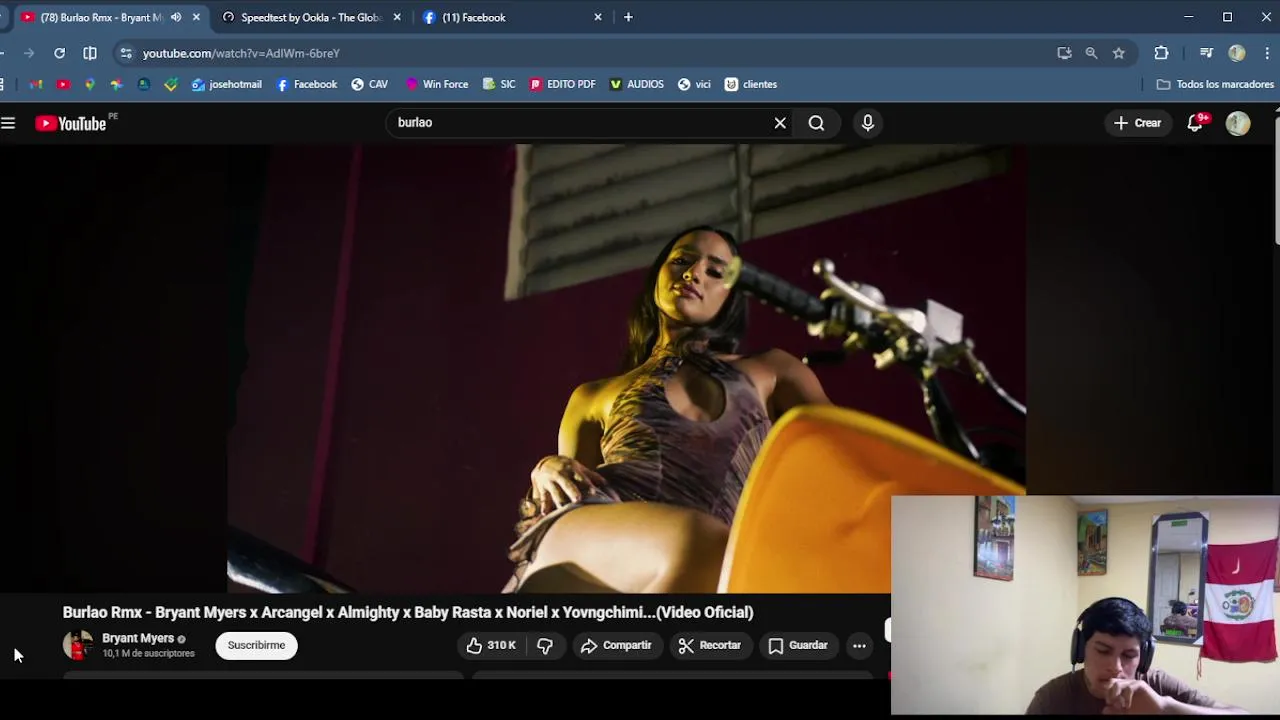Open the YouTube hamburger guide menu
1280x720 pixels.
[x=8, y=123]
